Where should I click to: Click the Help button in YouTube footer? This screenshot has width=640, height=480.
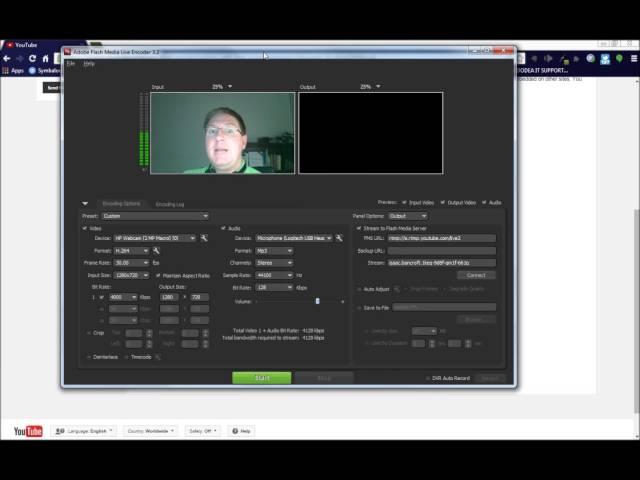(241, 431)
